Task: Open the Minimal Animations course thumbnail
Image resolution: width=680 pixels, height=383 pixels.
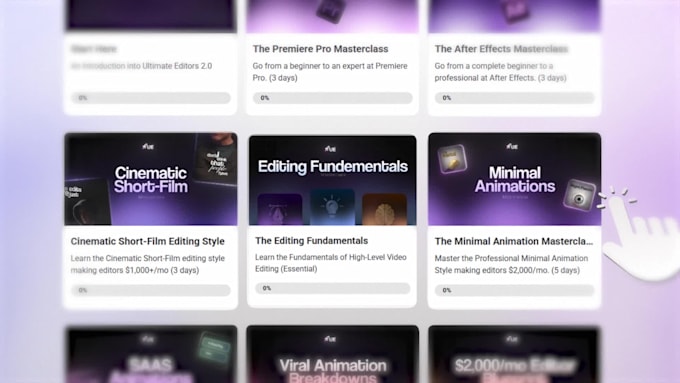Action: [514, 179]
